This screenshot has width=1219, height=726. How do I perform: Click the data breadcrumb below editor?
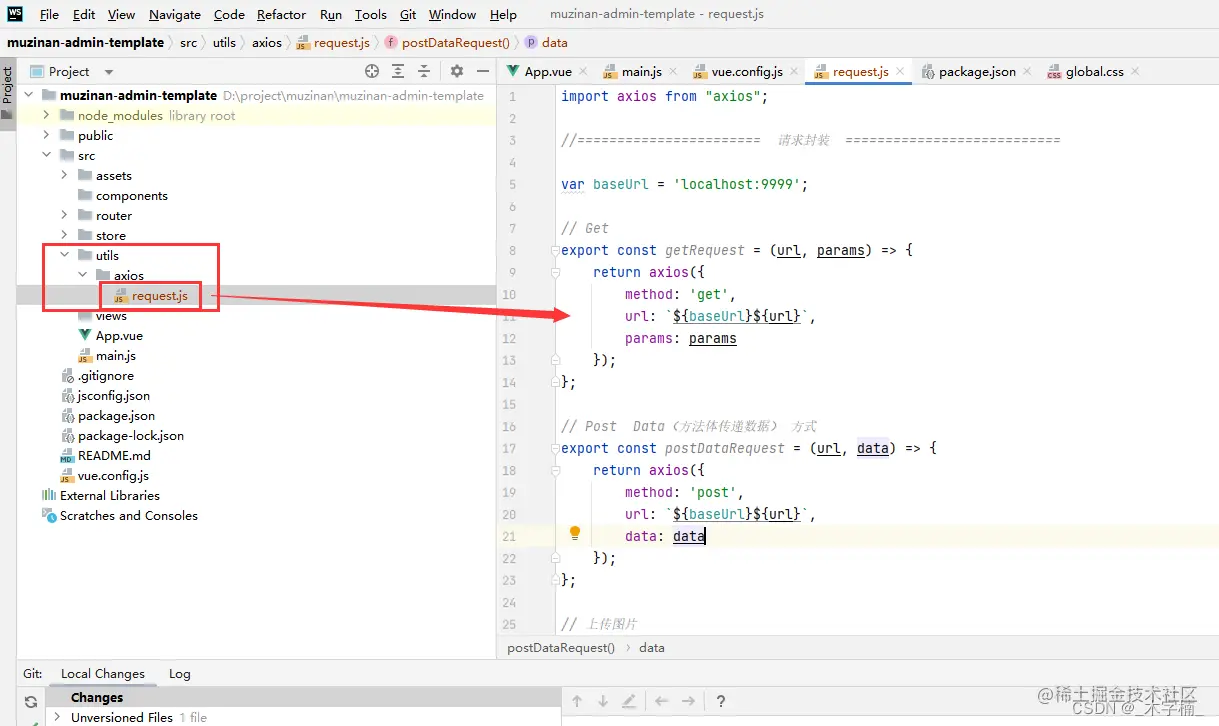click(652, 647)
